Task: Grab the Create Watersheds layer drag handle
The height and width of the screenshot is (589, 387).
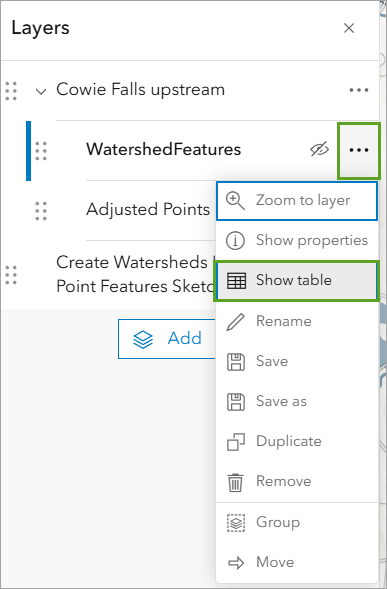Action: coord(11,275)
